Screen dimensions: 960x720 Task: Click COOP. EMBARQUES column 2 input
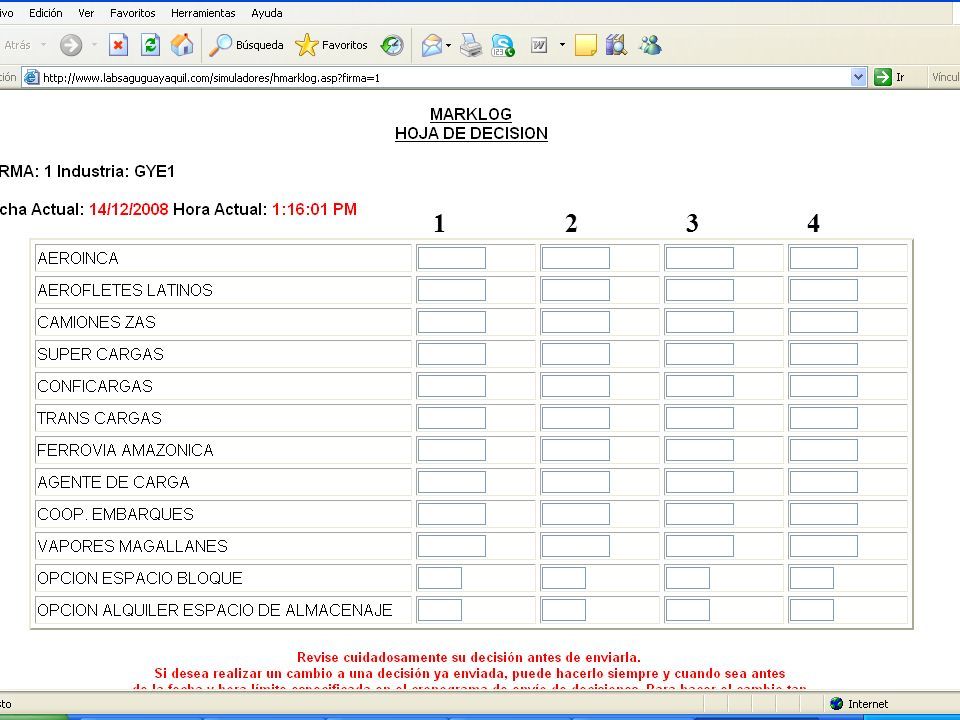(x=576, y=514)
